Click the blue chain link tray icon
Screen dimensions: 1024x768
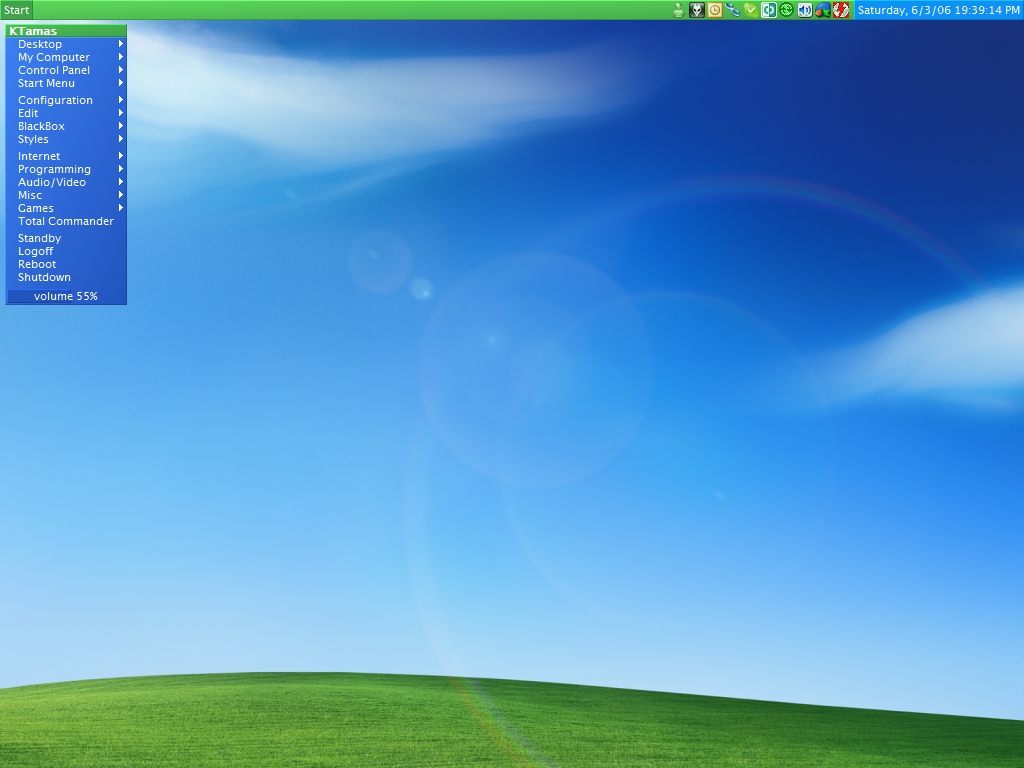click(x=733, y=10)
